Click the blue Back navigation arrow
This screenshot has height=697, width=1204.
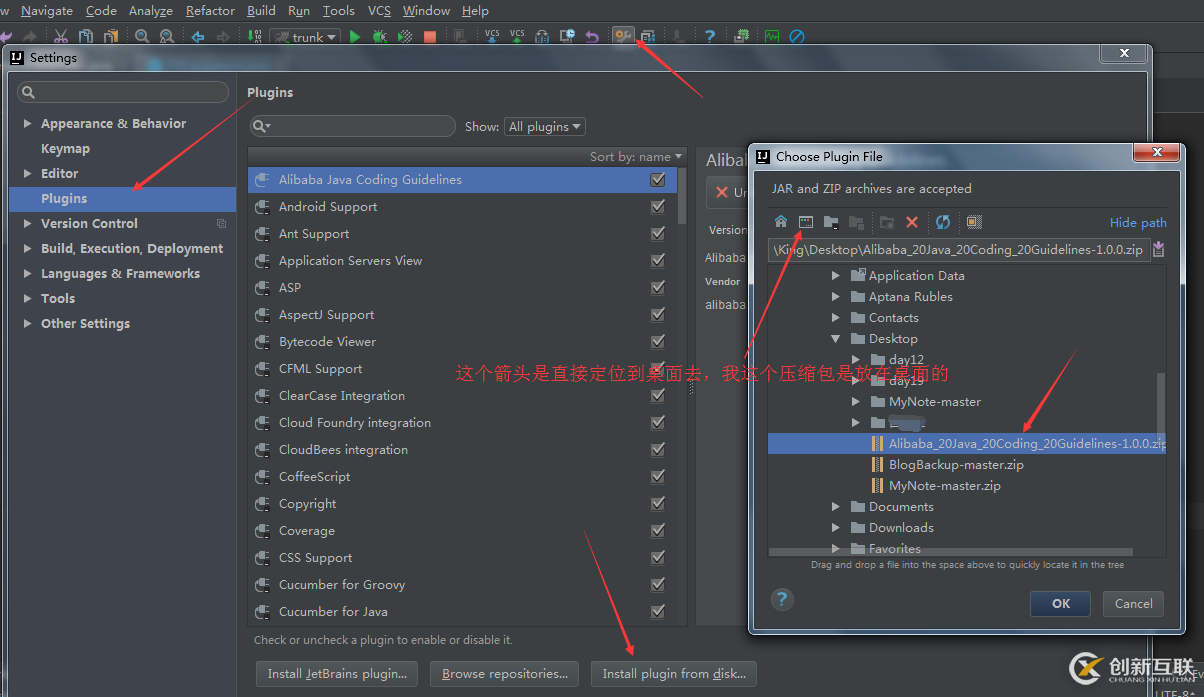198,37
